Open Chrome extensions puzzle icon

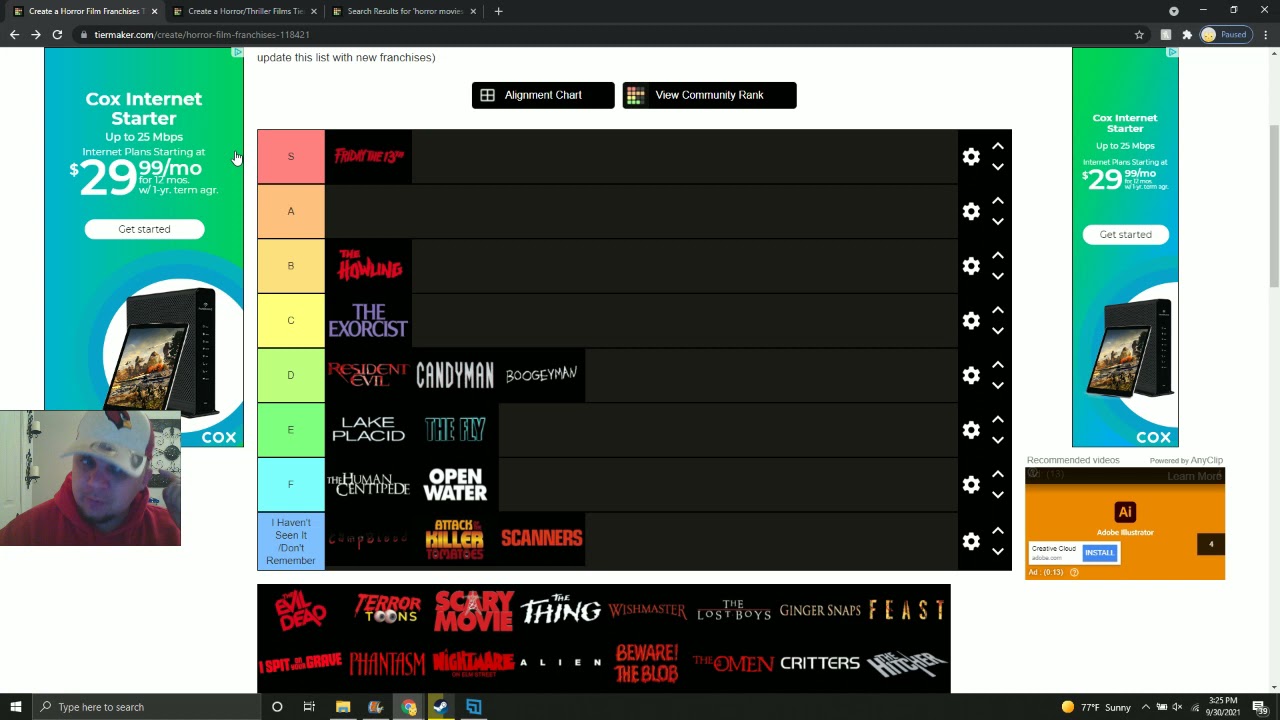1187,34
